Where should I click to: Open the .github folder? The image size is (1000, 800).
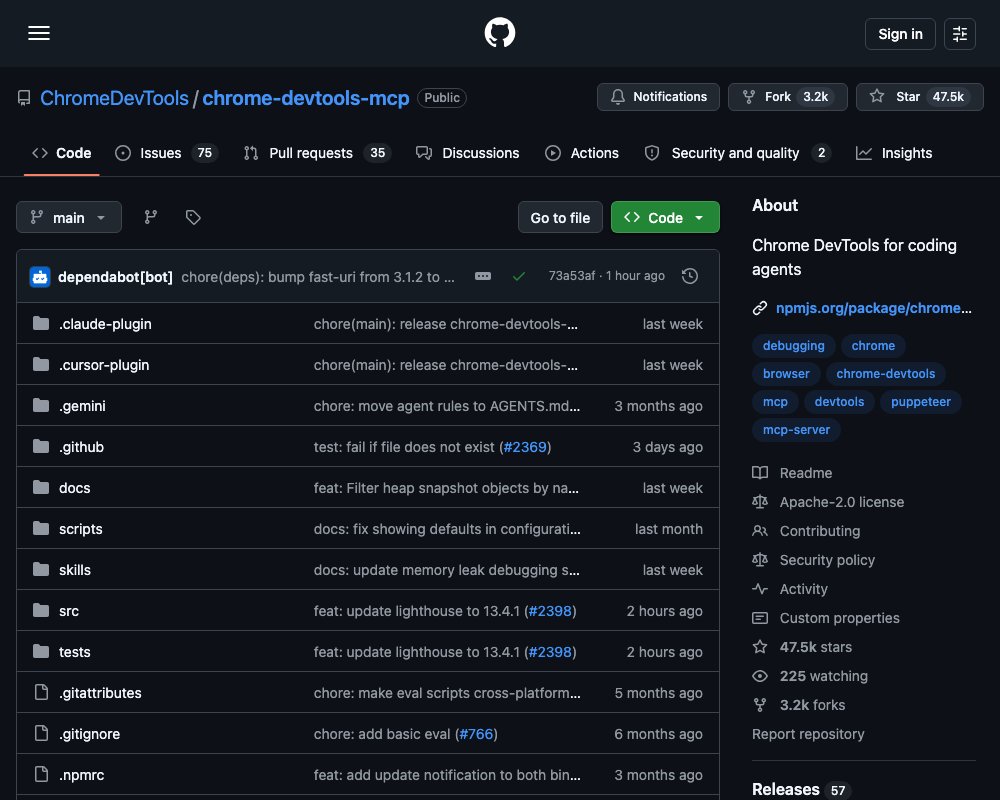[82, 447]
